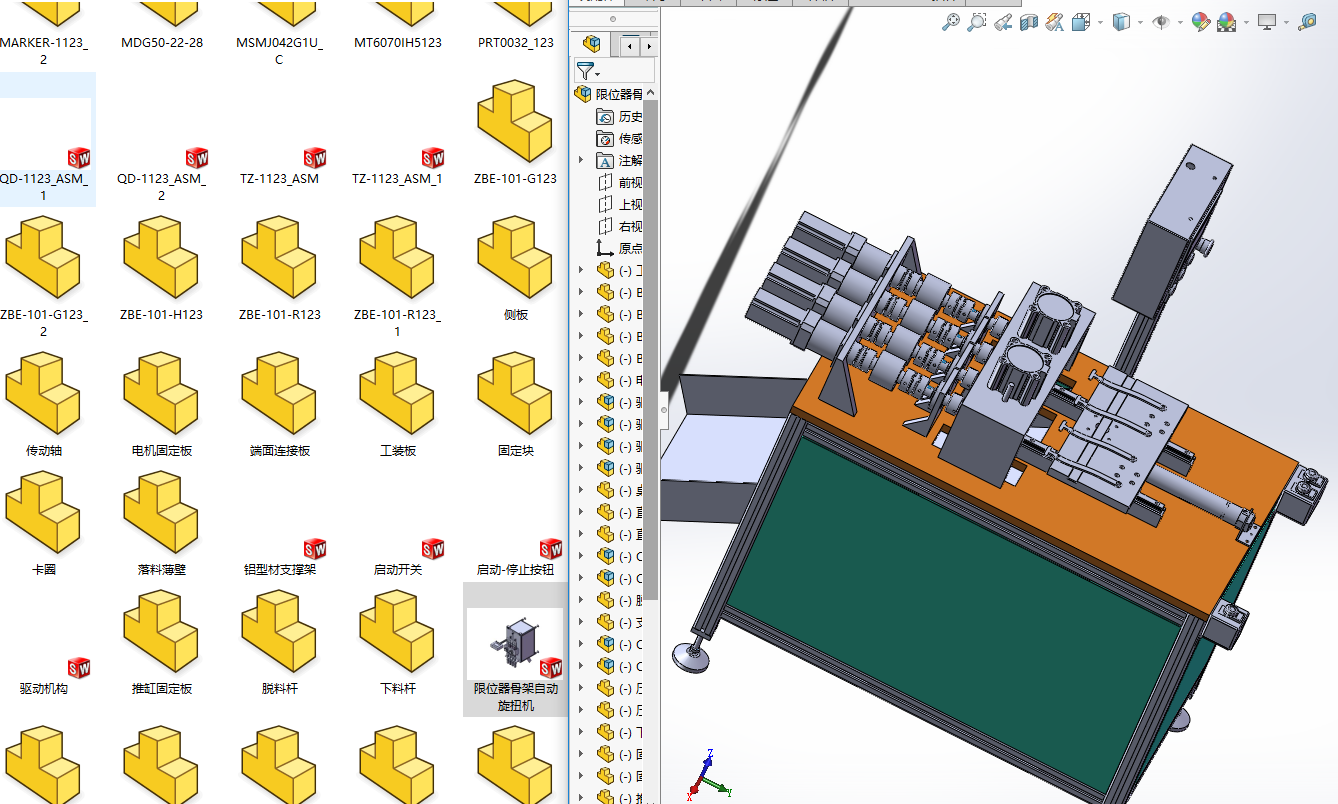Select the 端面连接板 part icon
This screenshot has width=1338, height=804.
tap(279, 393)
